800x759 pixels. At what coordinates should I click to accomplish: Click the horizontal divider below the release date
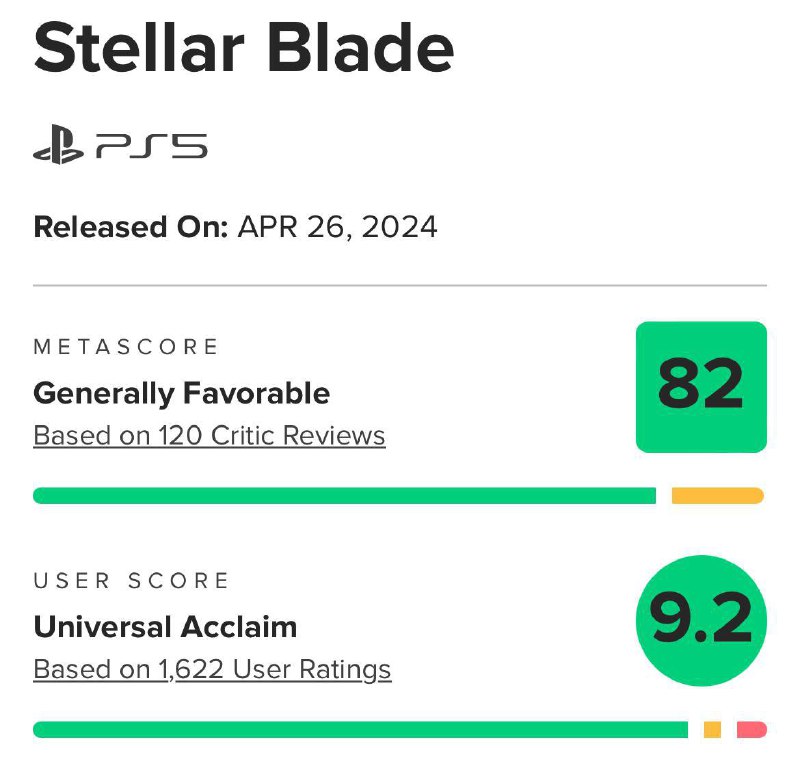coord(400,286)
